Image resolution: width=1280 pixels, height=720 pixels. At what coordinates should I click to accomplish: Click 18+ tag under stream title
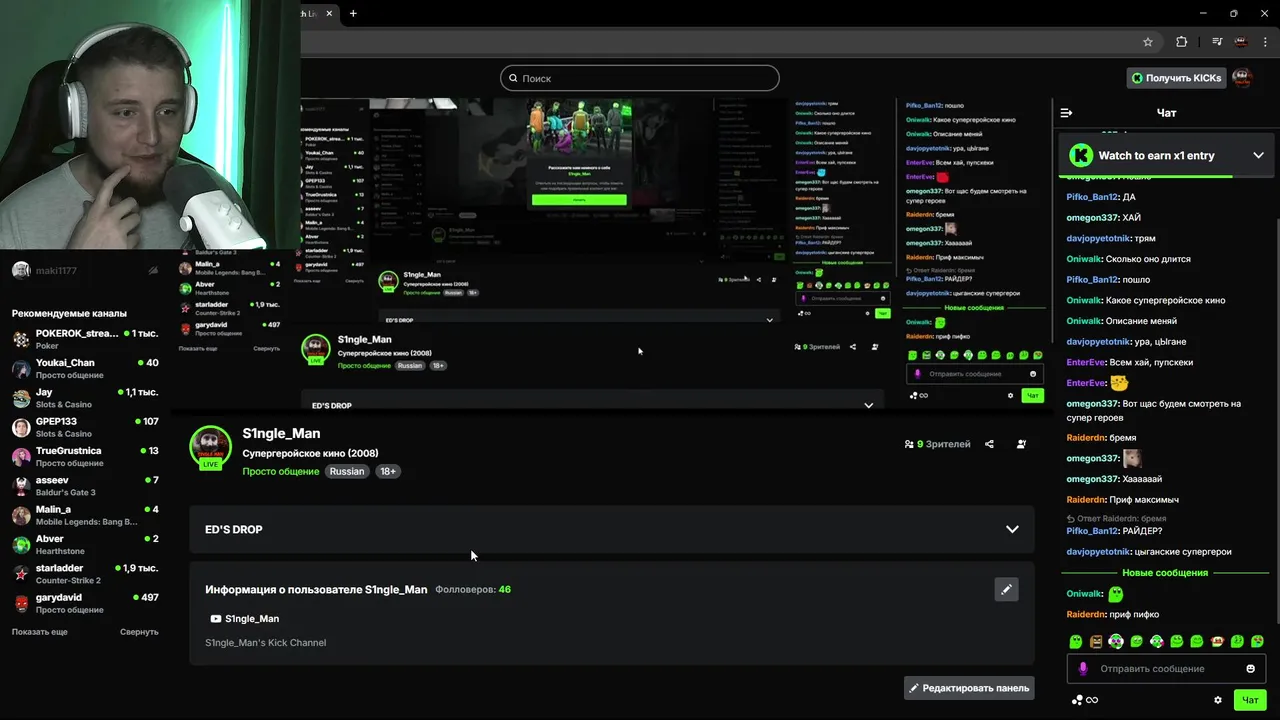click(x=388, y=471)
